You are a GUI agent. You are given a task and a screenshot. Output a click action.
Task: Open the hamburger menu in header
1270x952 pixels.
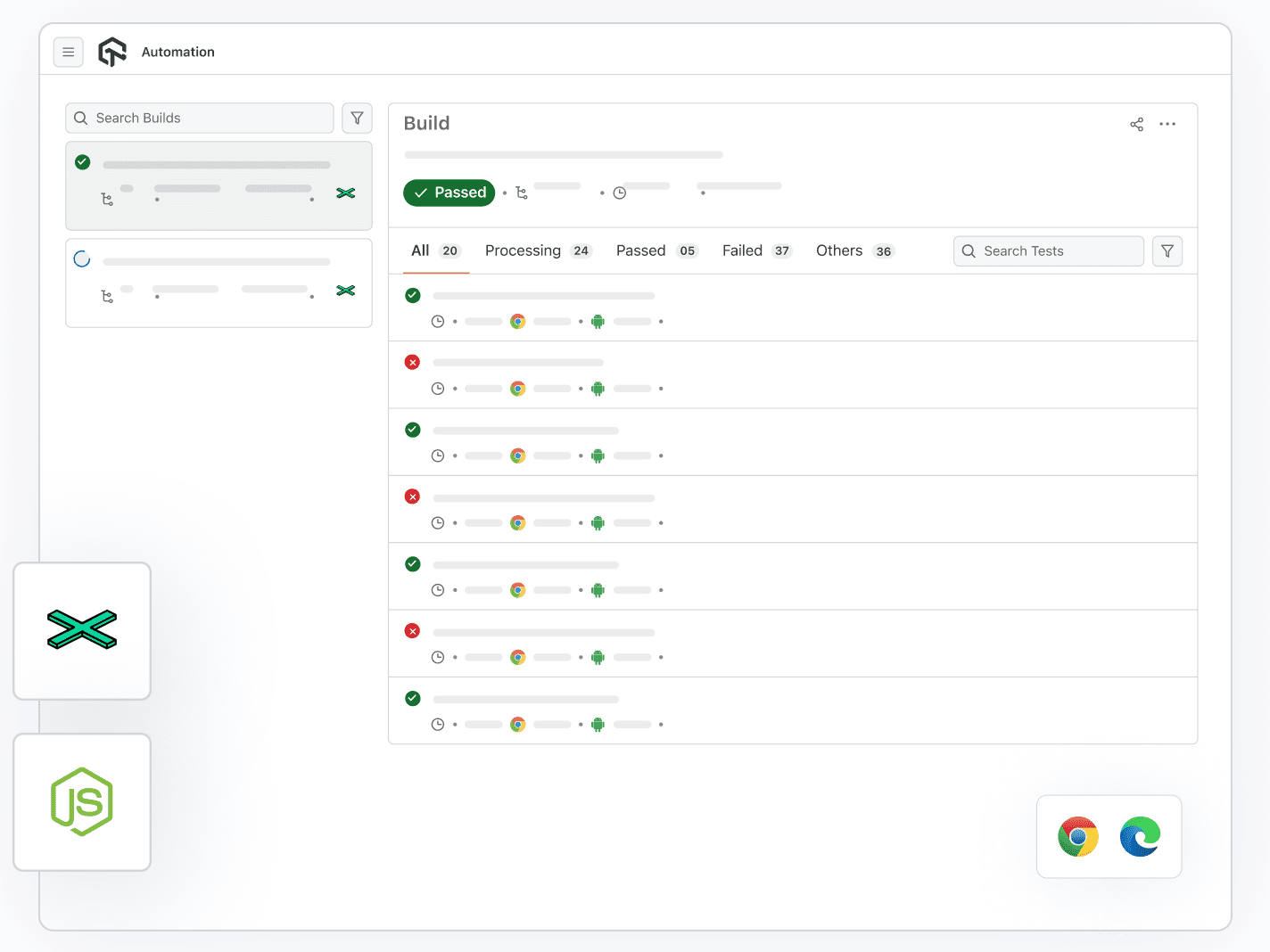point(69,53)
